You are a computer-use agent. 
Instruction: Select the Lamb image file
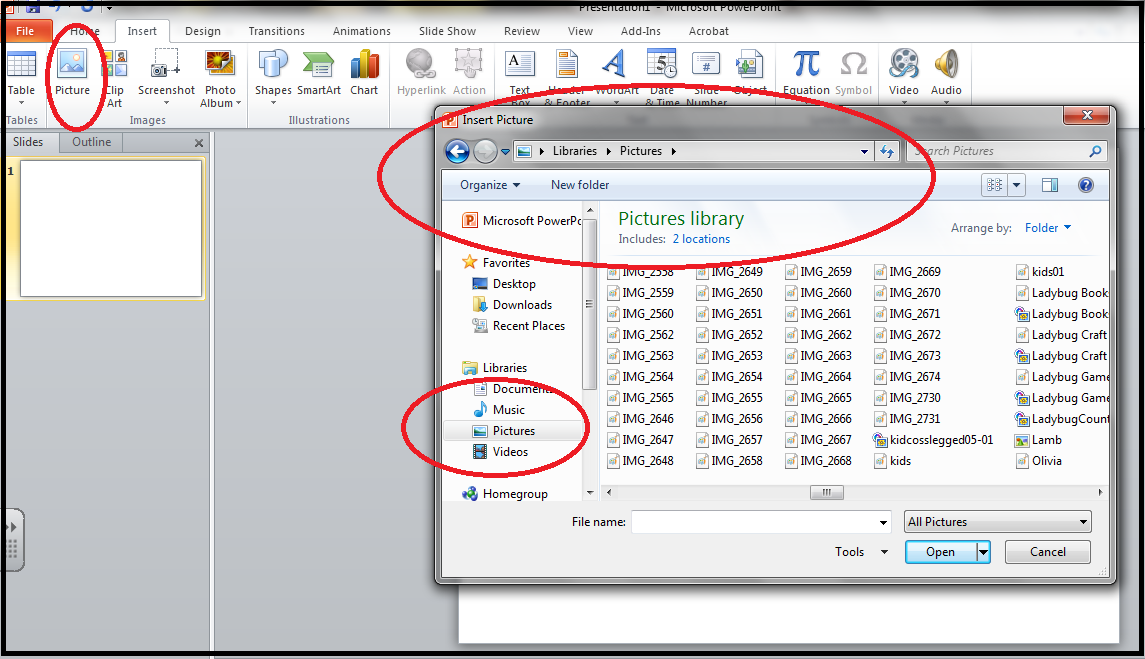1038,440
